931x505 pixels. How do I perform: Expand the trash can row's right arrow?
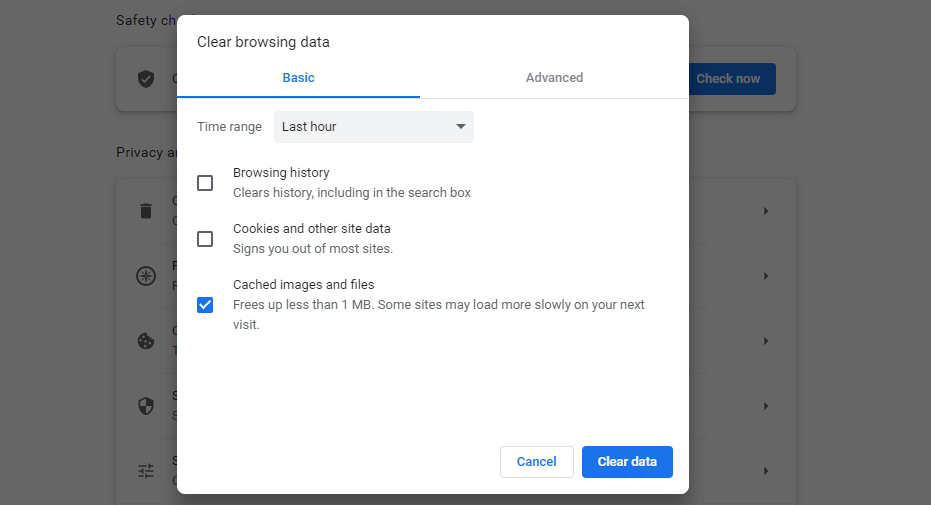[x=766, y=211]
